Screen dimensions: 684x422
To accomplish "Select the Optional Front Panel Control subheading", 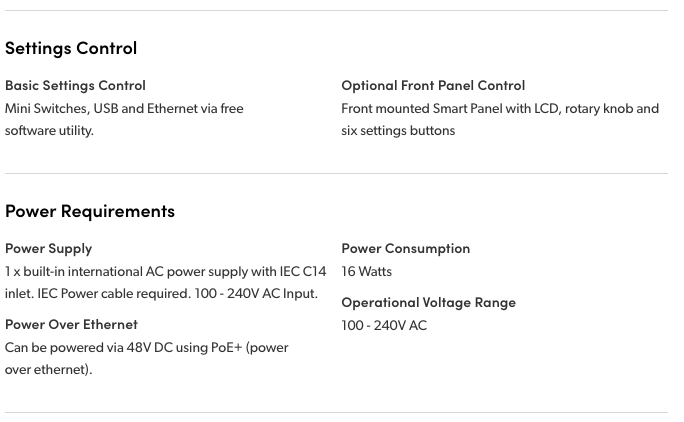I will coord(433,85).
